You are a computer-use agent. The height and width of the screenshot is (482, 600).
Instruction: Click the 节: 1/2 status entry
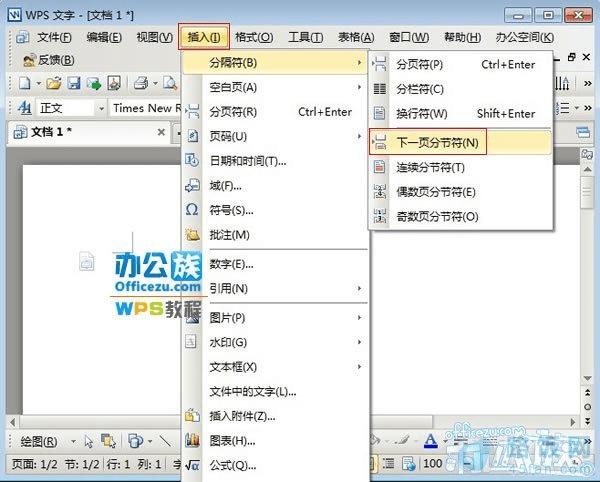tap(82, 464)
